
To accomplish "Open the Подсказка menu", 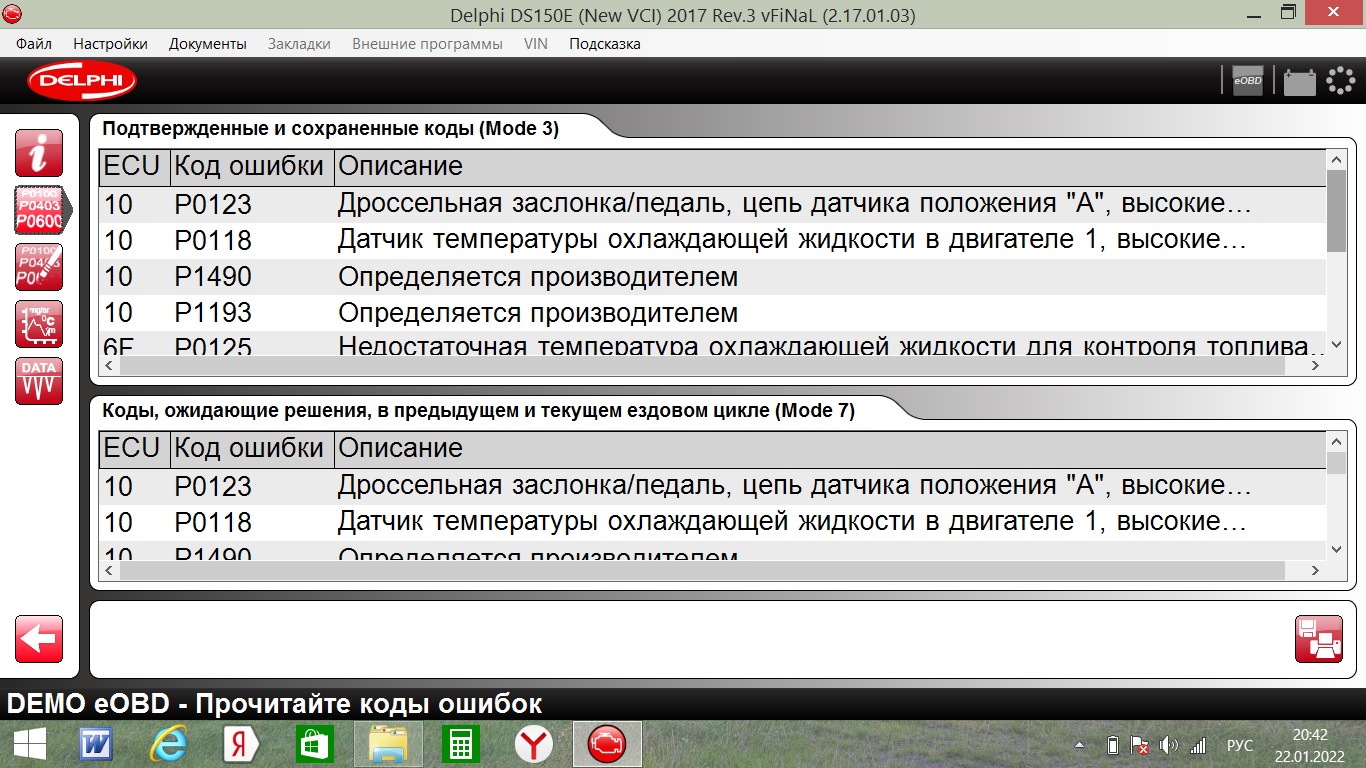I will pyautogui.click(x=604, y=44).
